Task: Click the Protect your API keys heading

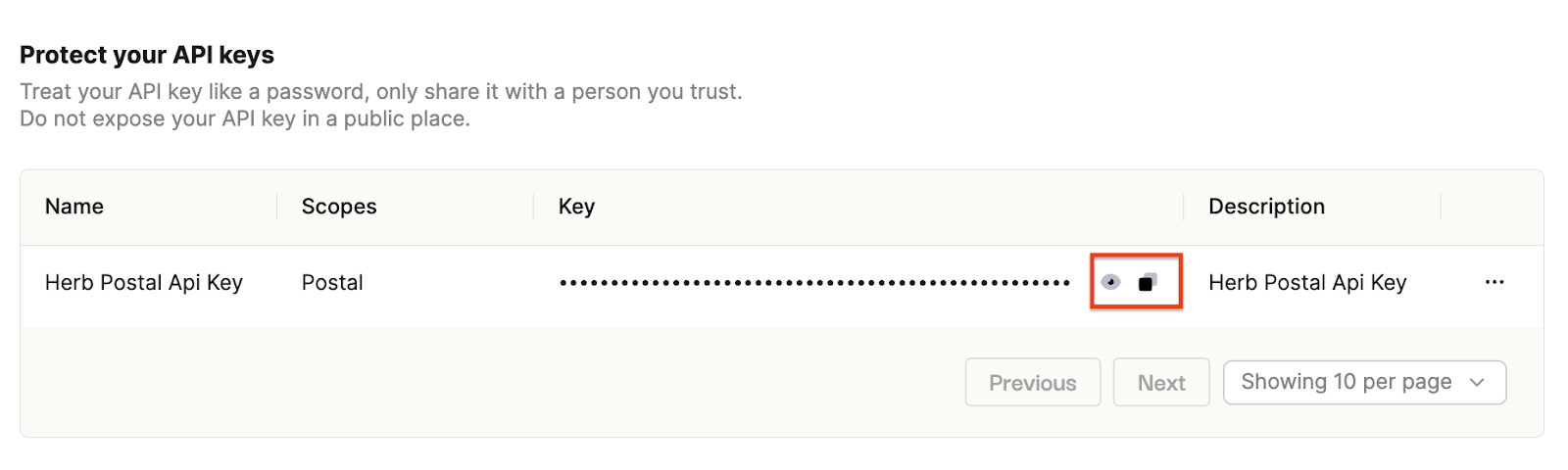Action: click(147, 55)
